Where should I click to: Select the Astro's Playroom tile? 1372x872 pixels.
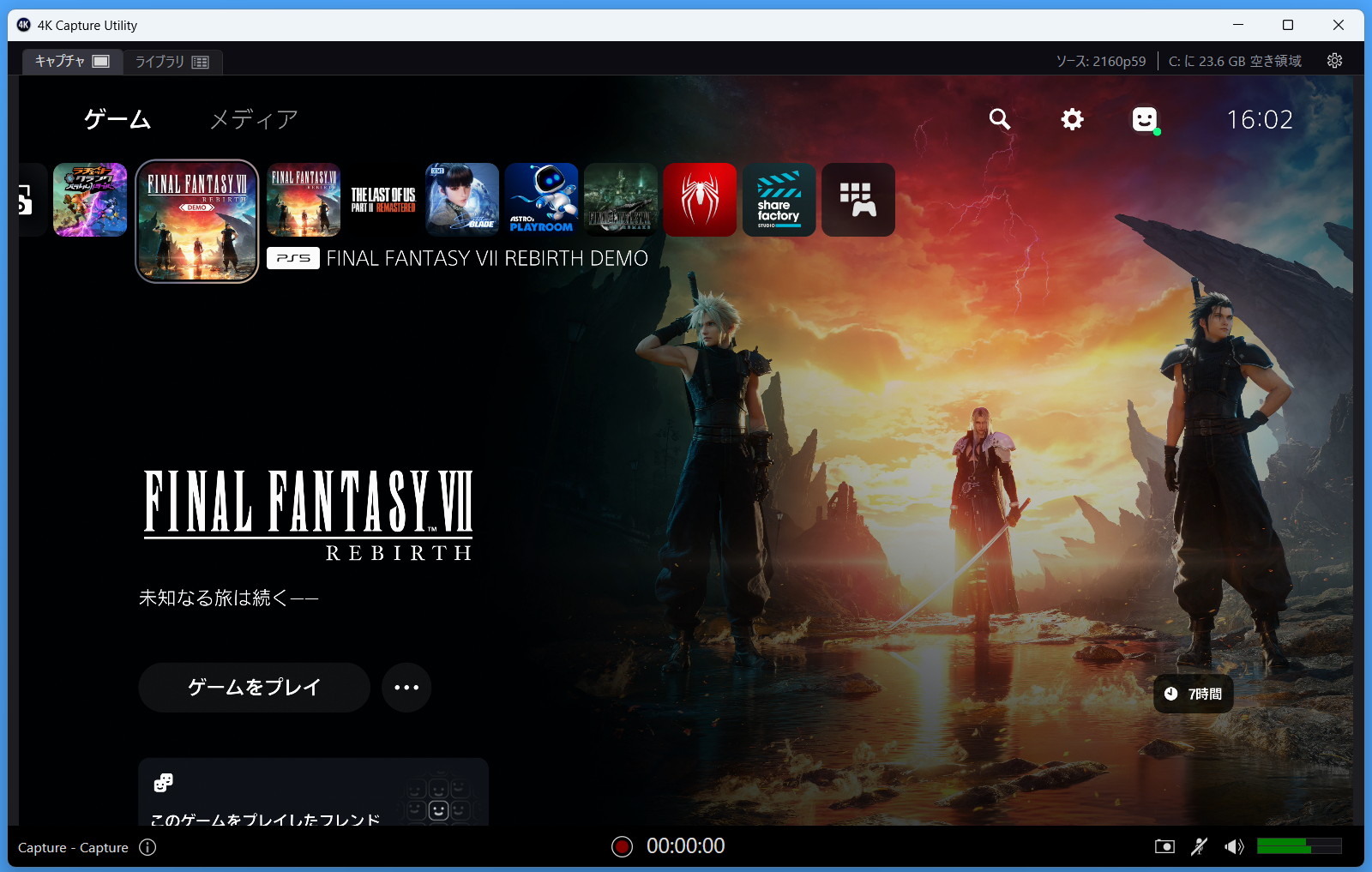[541, 200]
